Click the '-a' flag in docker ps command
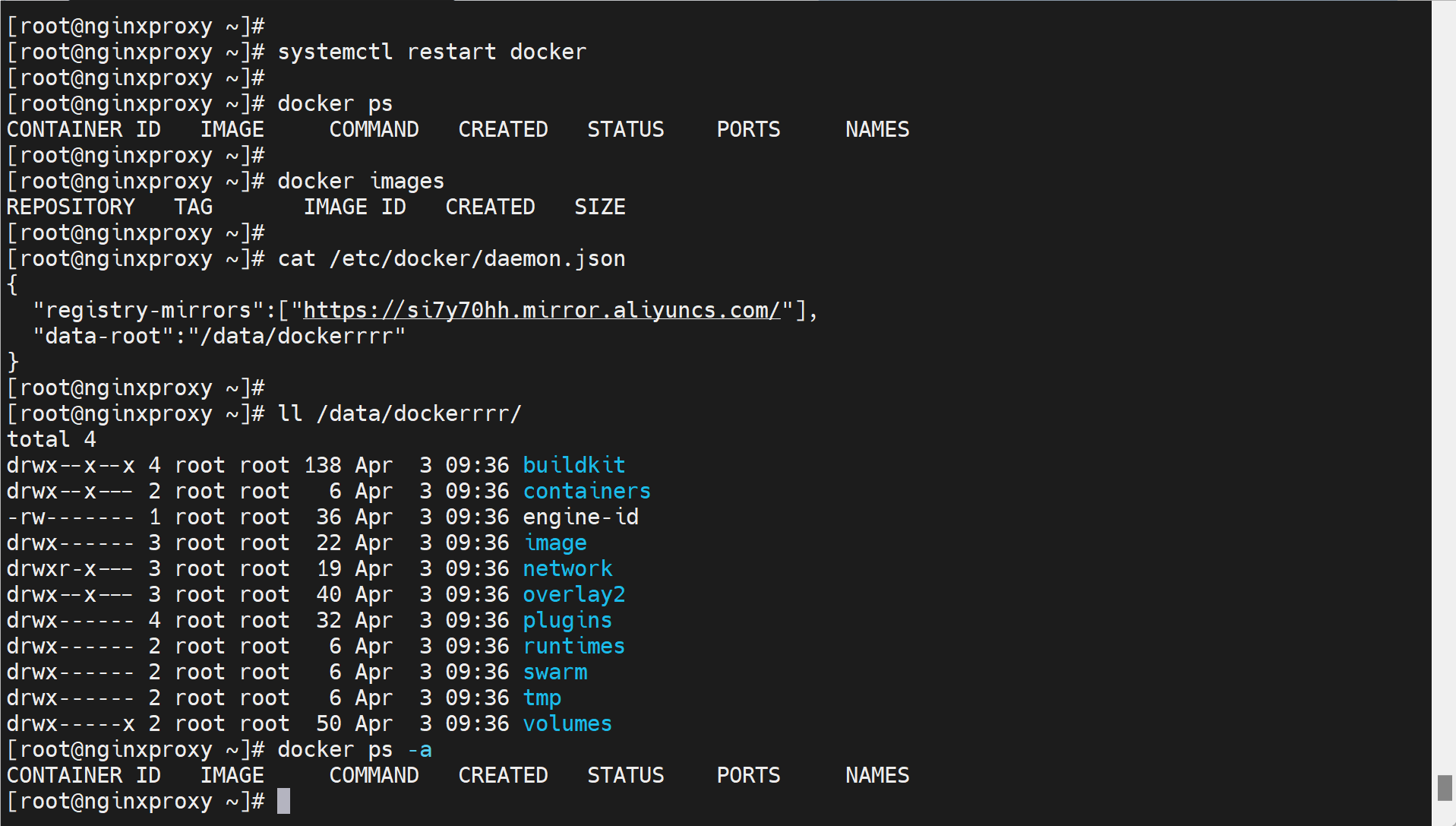The image size is (1456, 826). coord(419,749)
